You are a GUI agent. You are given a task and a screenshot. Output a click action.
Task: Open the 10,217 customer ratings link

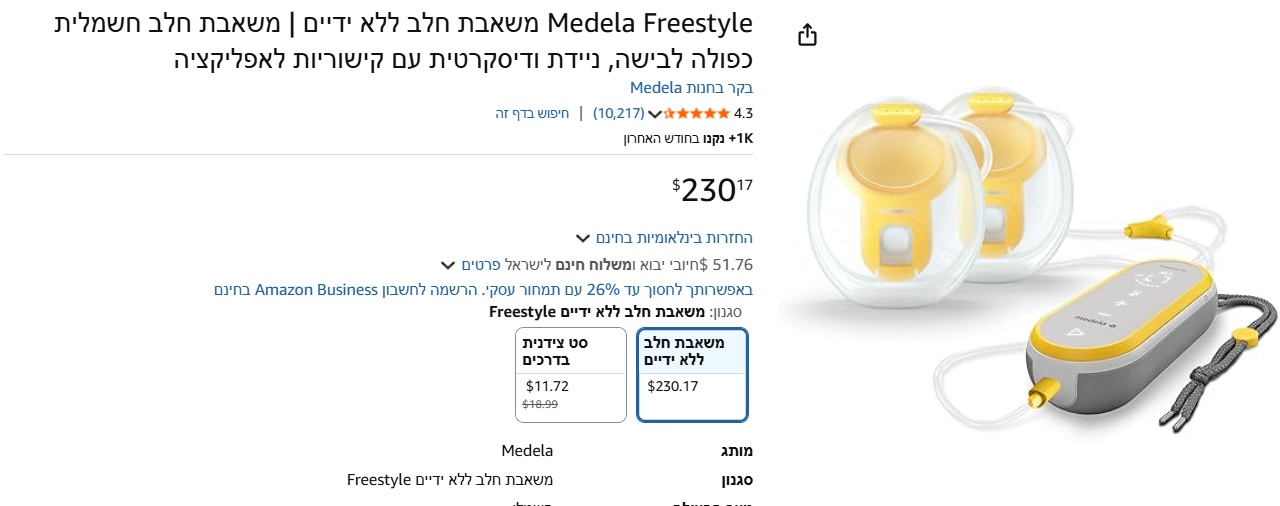[619, 113]
